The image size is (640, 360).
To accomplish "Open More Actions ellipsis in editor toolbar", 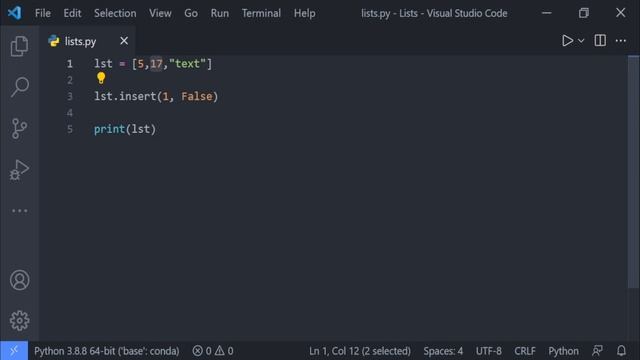I will pyautogui.click(x=620, y=40).
